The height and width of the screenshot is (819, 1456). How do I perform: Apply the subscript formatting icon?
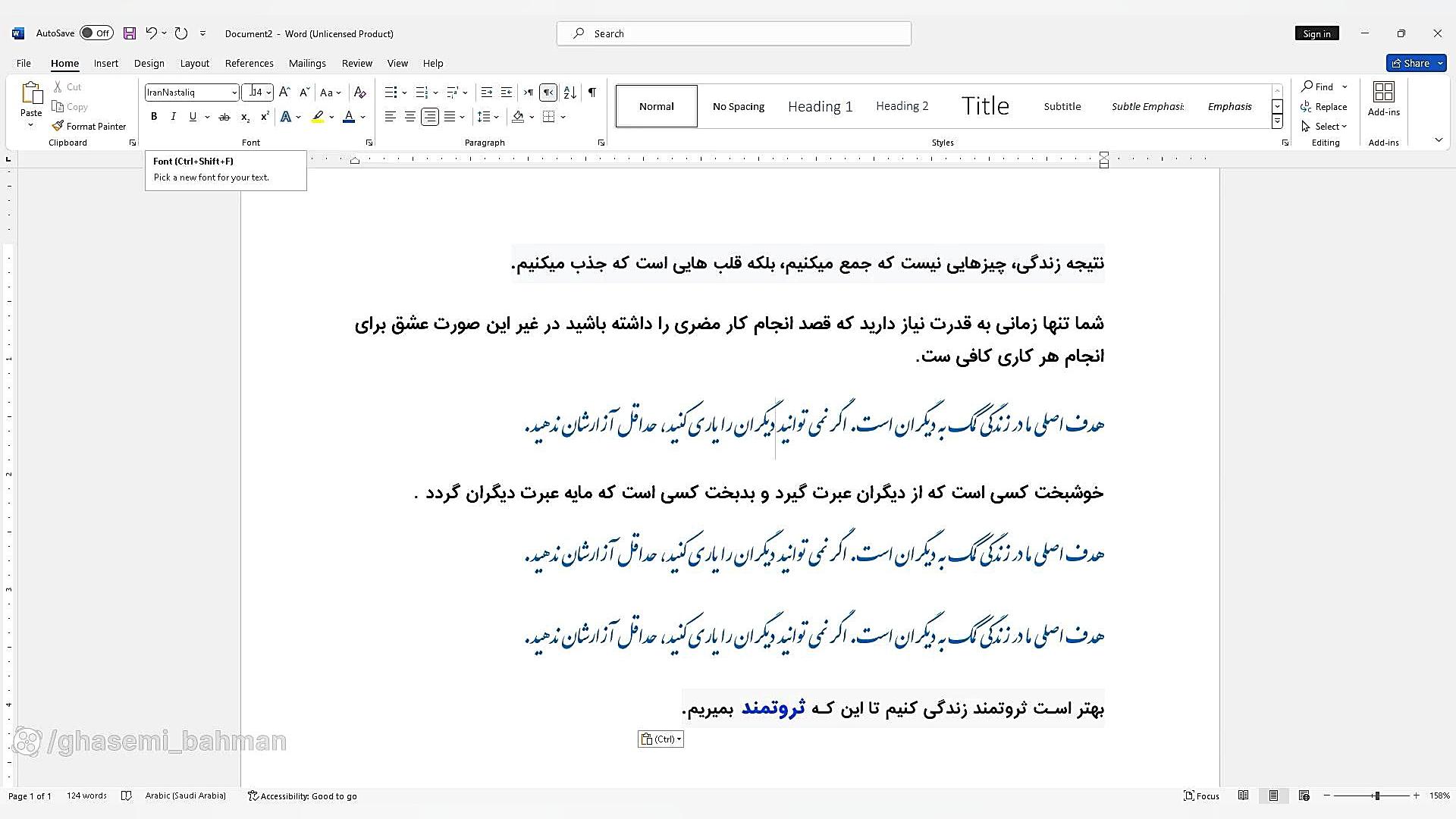[x=245, y=117]
